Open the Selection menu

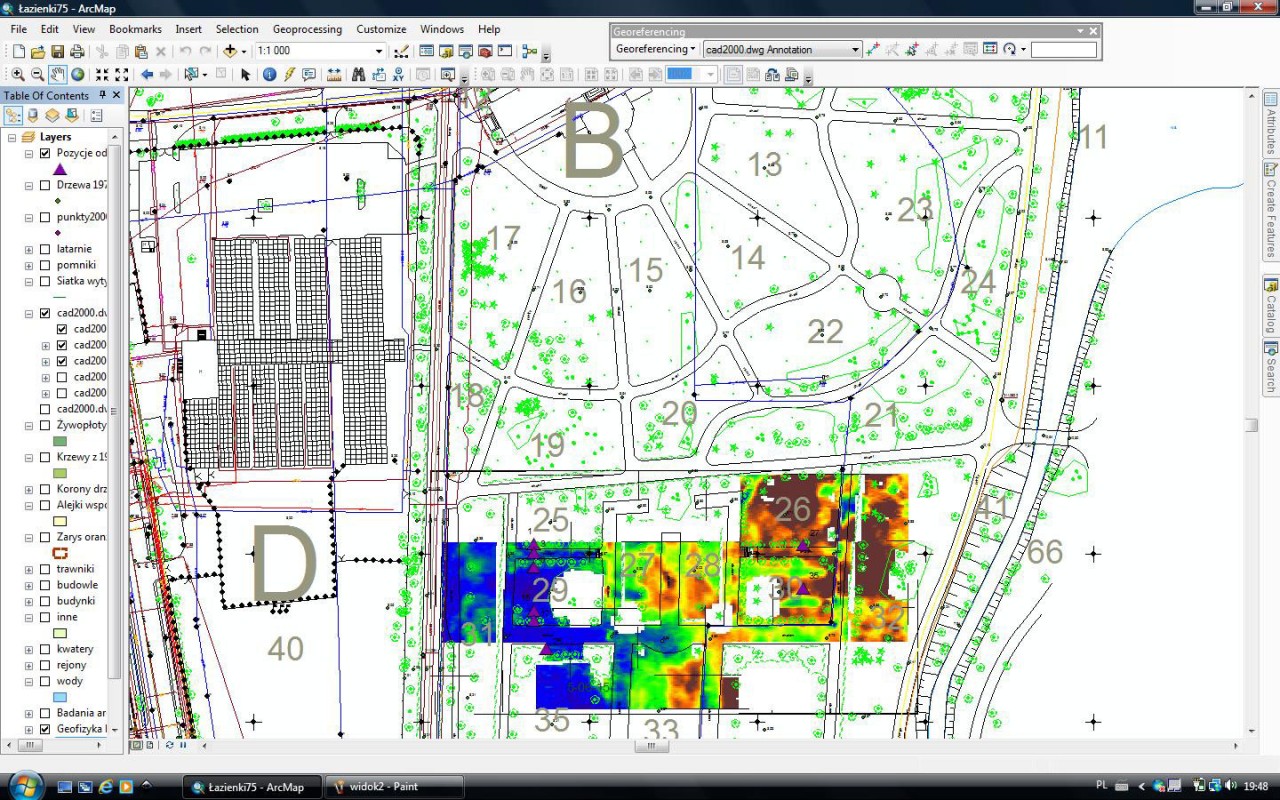tap(237, 29)
